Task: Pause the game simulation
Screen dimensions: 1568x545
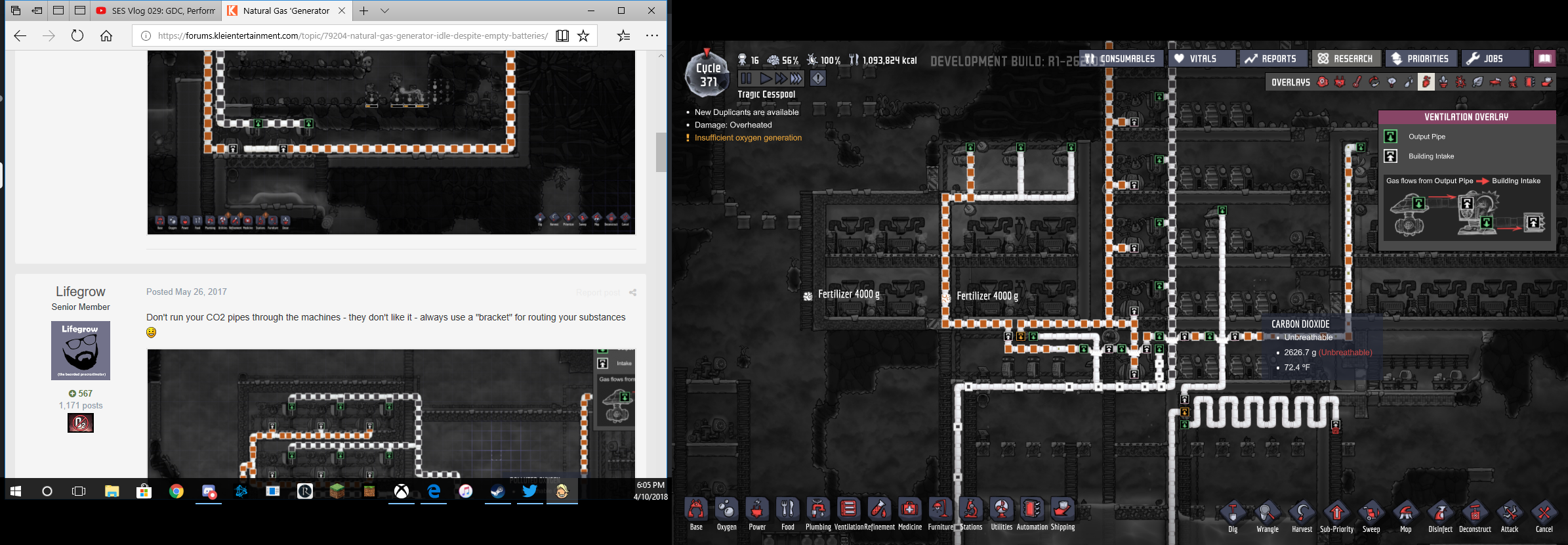Action: click(x=747, y=78)
